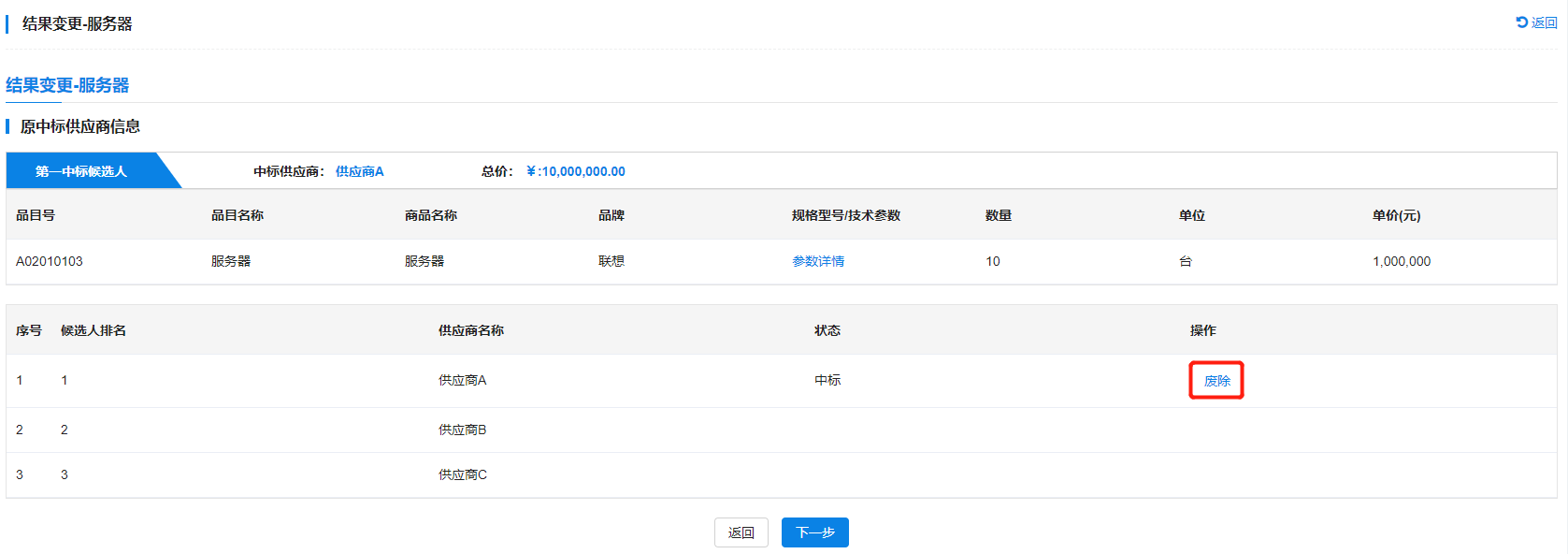Open the blue 供应商A winning supplier link
The height and width of the screenshot is (554, 1568).
tap(359, 171)
